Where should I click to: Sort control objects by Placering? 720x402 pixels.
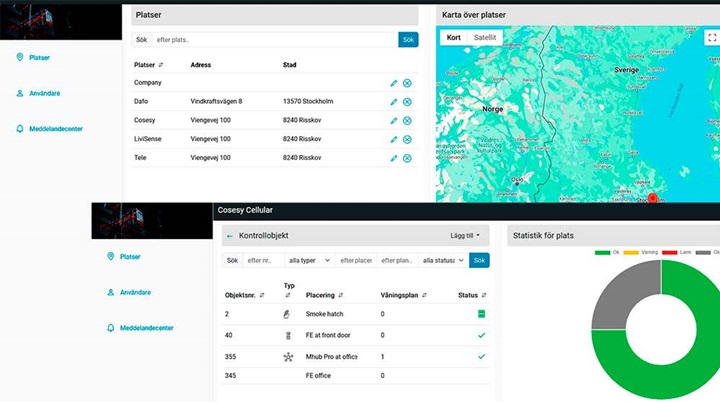click(x=341, y=295)
